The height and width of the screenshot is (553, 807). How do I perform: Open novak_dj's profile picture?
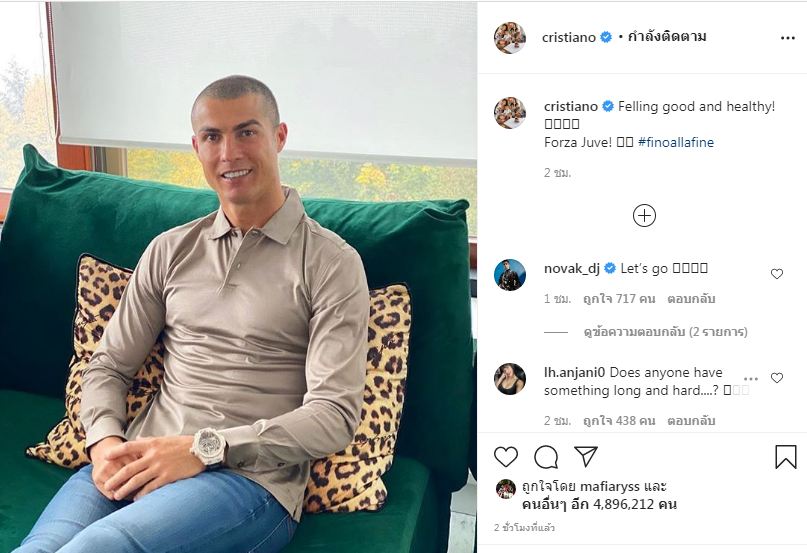coord(510,275)
